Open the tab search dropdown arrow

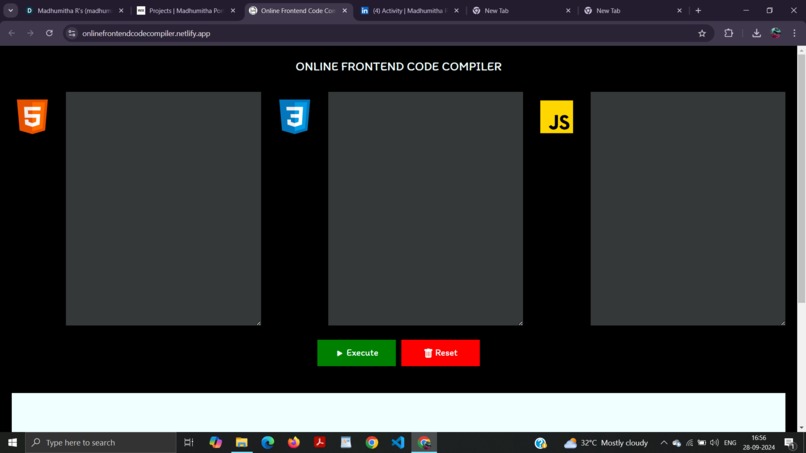pos(10,10)
